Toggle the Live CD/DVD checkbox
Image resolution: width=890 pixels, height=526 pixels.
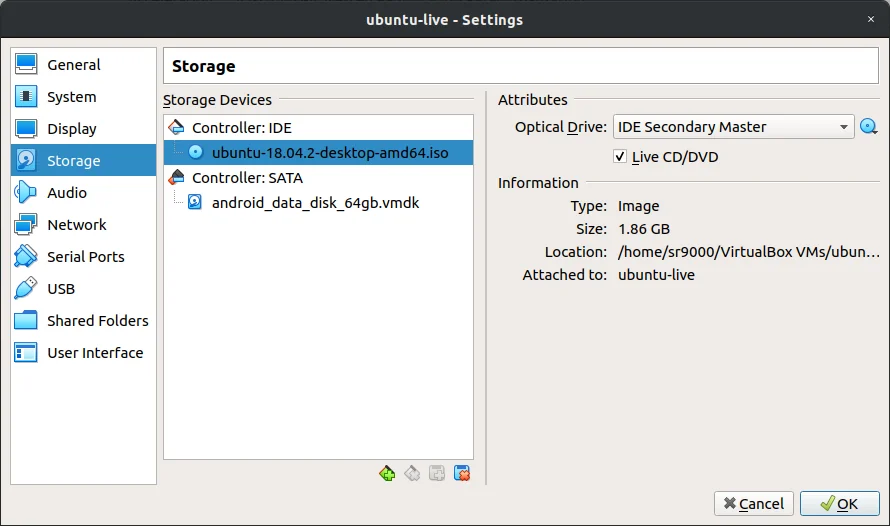620,157
